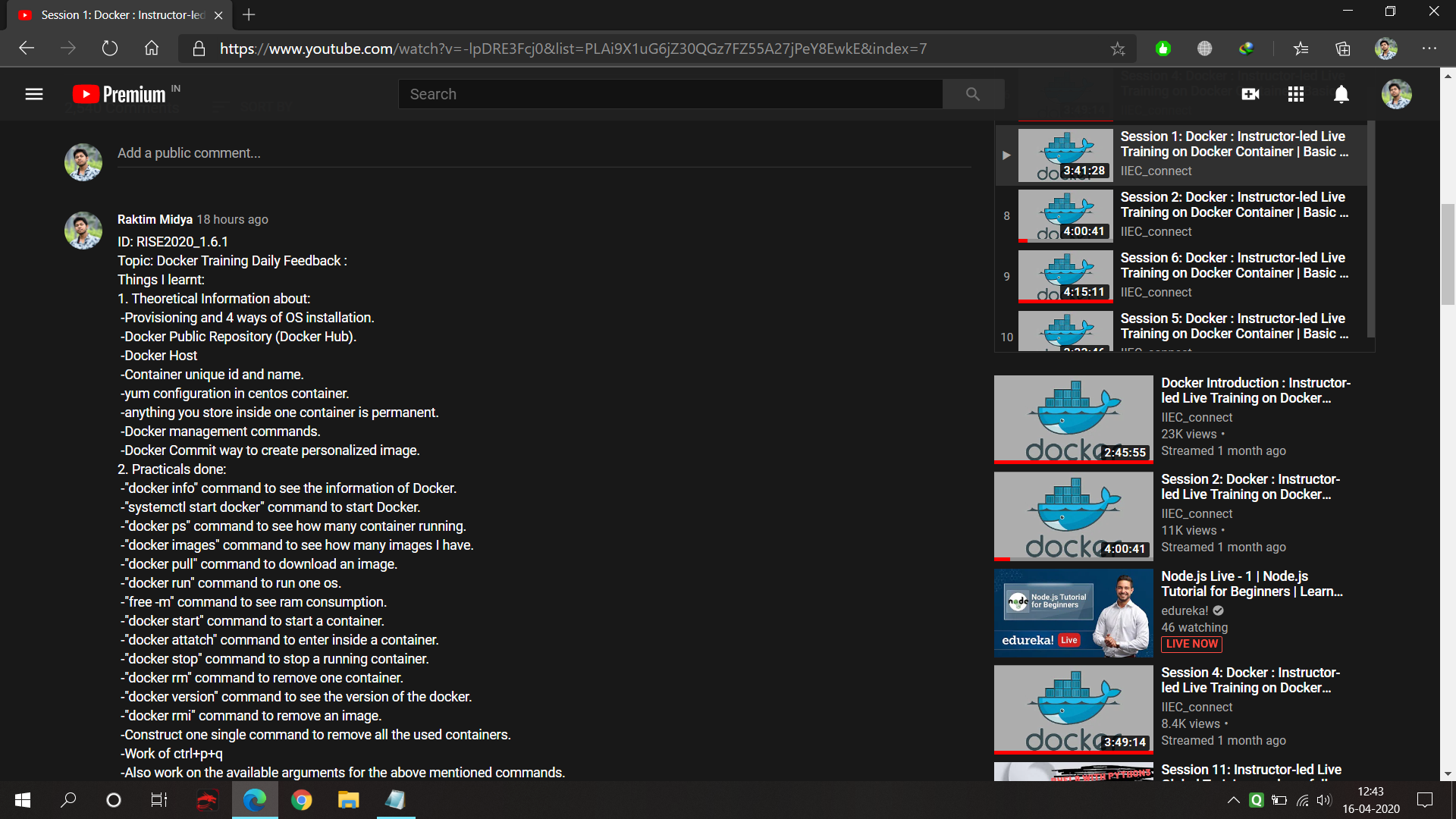Open the browser collections icon
The height and width of the screenshot is (819, 1456).
coord(1343,49)
